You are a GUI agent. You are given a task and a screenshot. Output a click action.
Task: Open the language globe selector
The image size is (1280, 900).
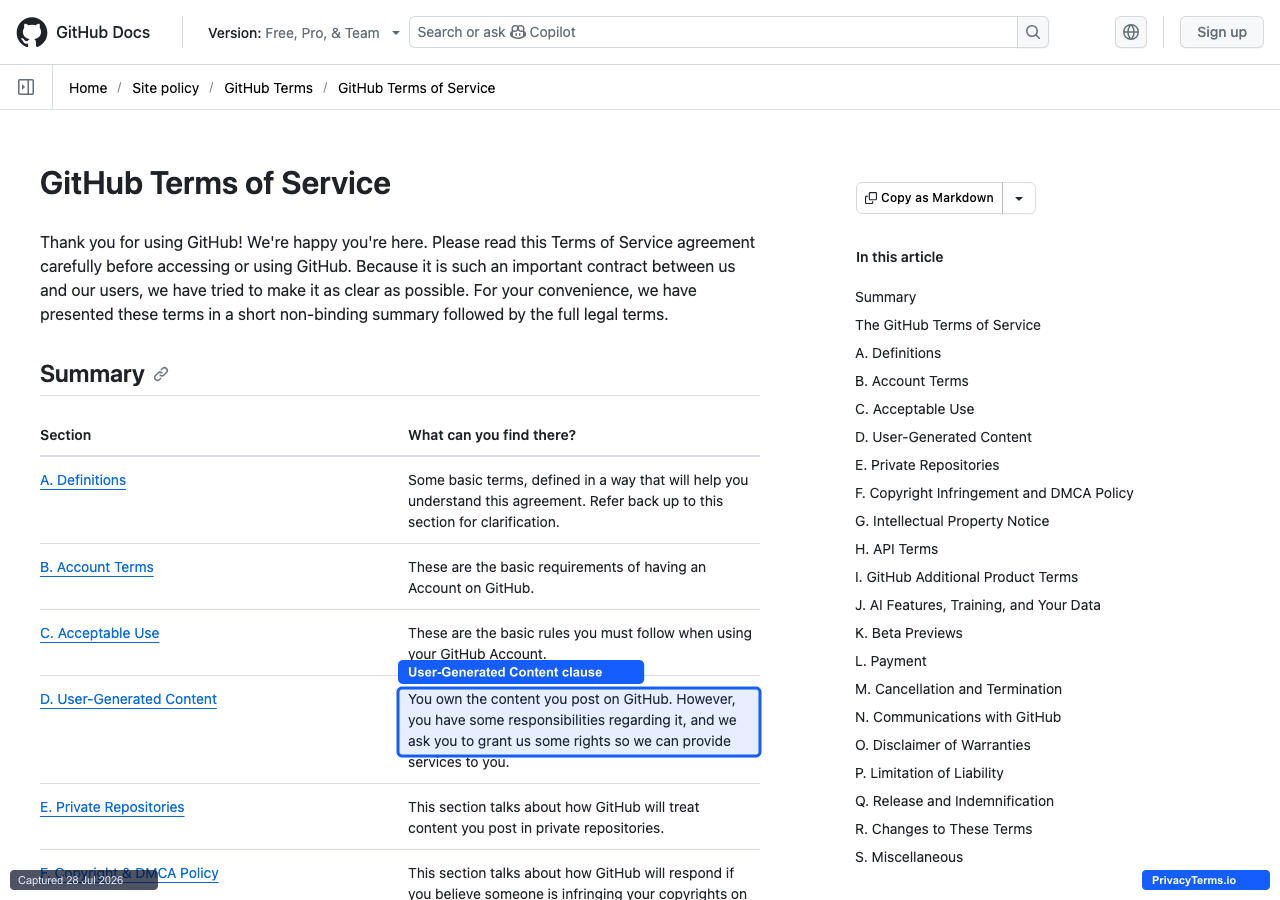[1131, 32]
